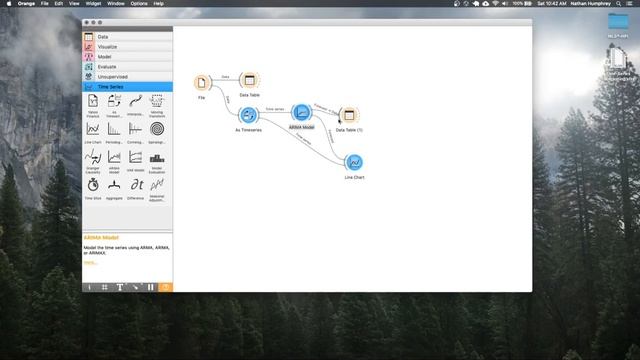640x360 pixels.
Task: Expand the Visualize widget category
Action: (127, 47)
